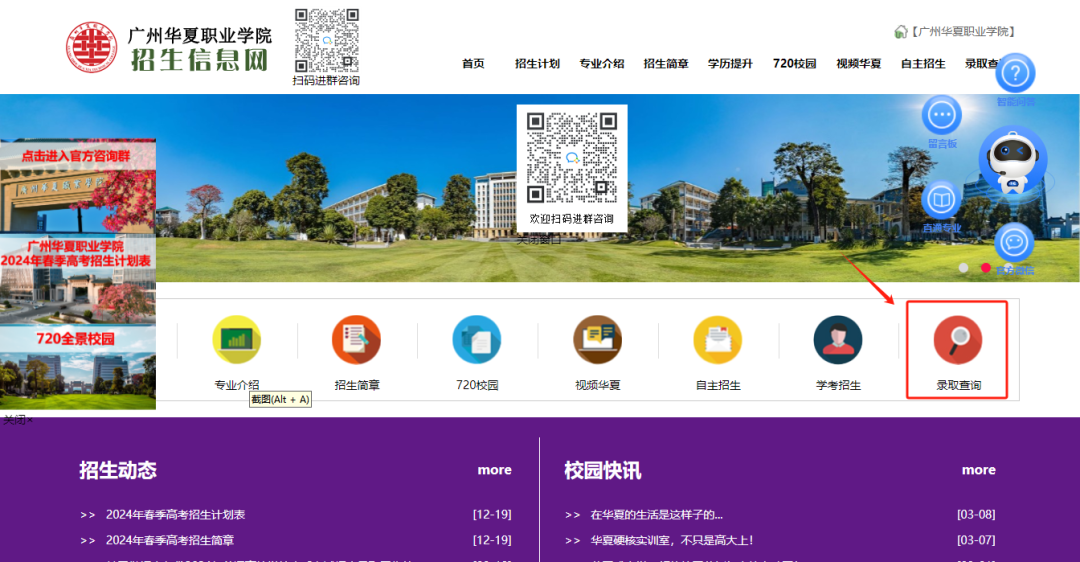Click more next to 招生动态
Image resolution: width=1080 pixels, height=562 pixels.
click(494, 470)
